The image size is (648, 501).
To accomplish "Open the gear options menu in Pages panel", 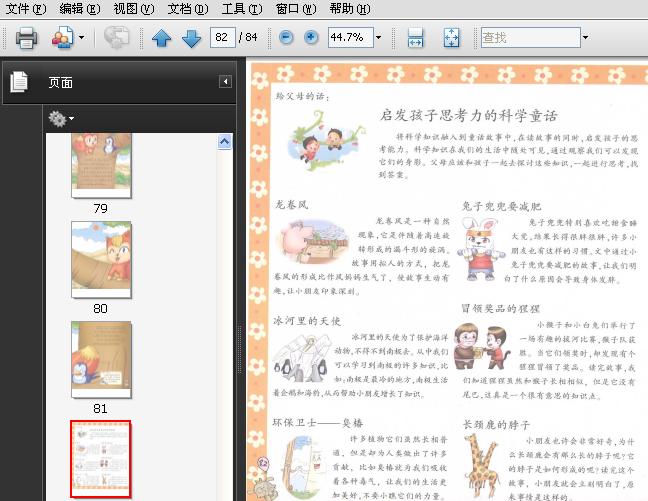I will click(x=61, y=119).
